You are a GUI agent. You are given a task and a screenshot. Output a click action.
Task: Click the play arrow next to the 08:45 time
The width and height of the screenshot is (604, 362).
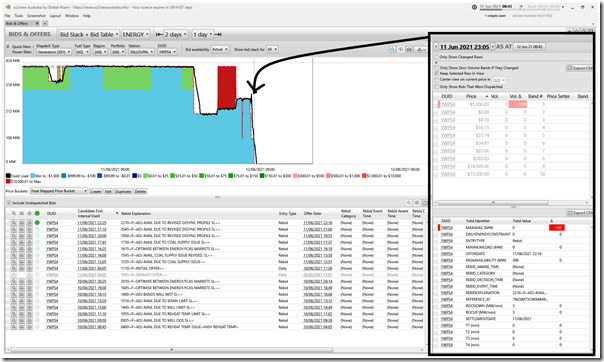522,7
